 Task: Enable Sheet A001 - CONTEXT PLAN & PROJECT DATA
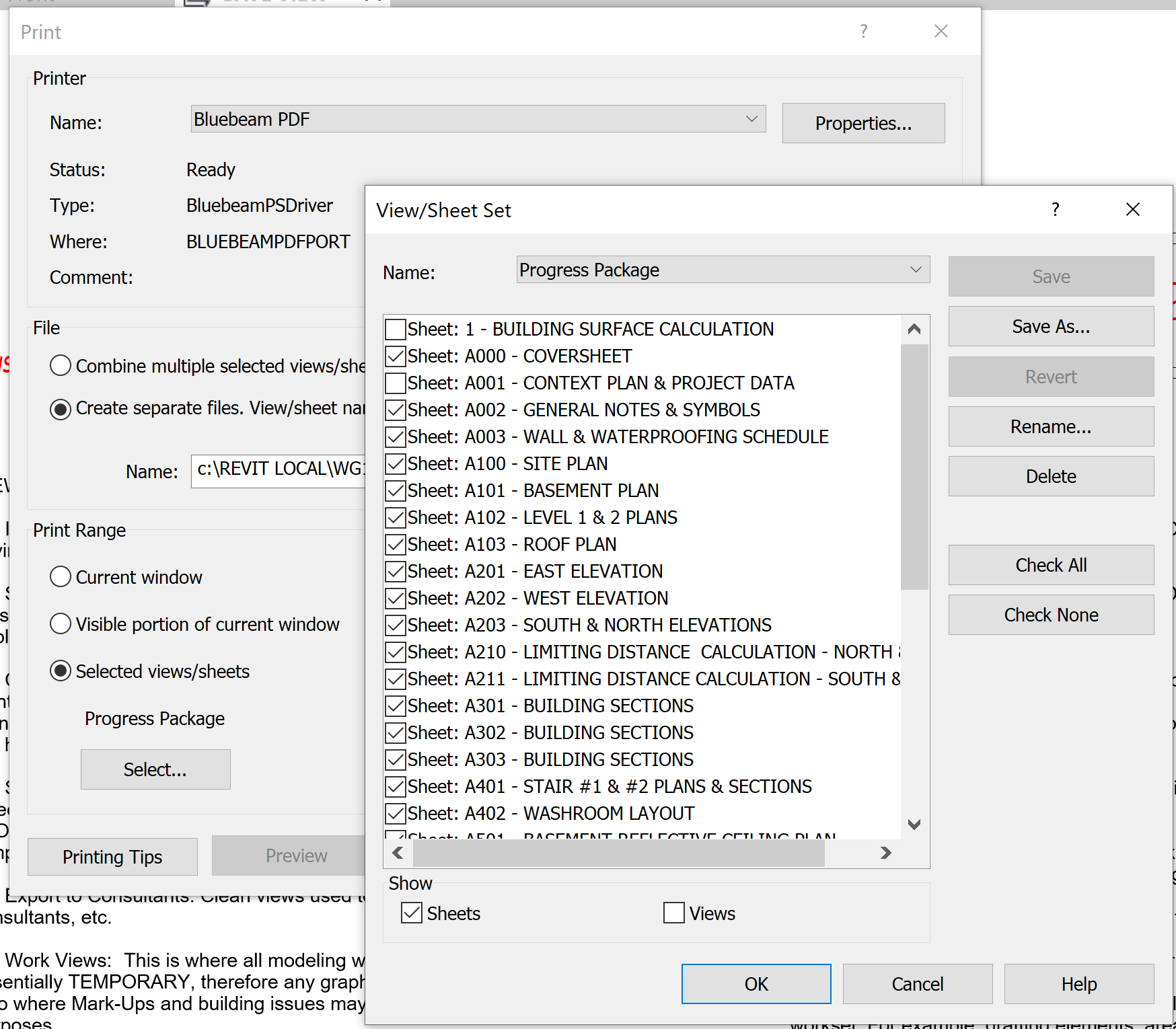coord(394,383)
